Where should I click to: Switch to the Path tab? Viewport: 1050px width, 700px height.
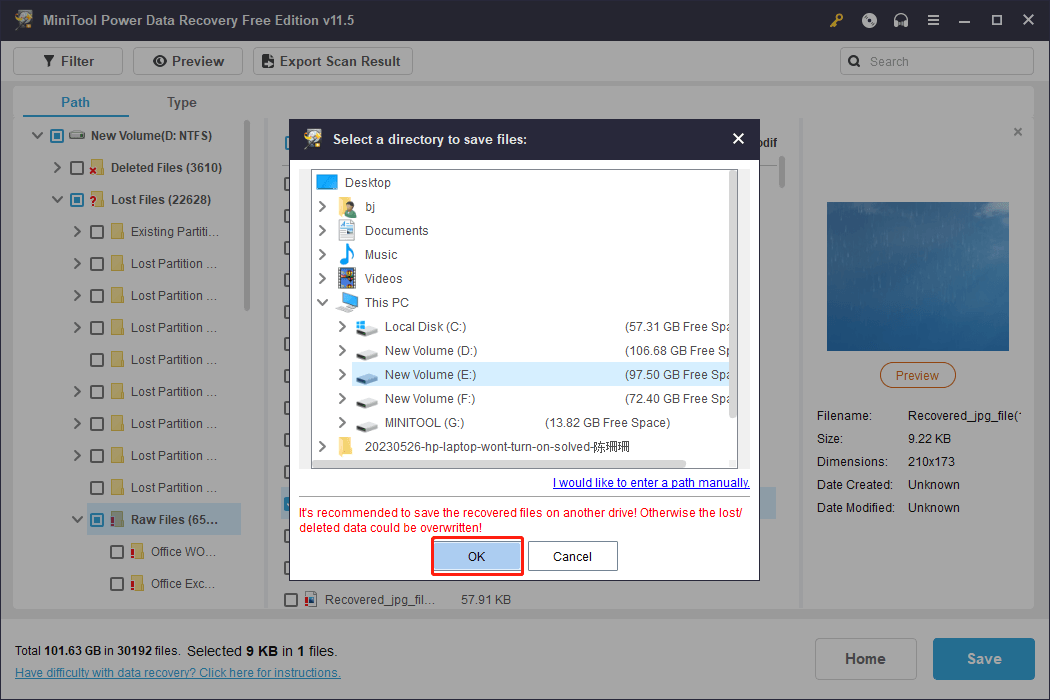point(75,102)
